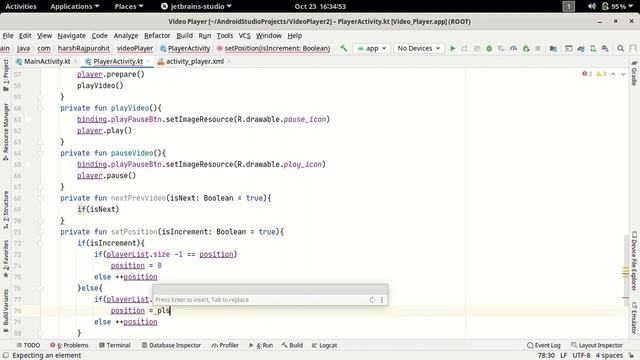640x360 pixels.
Task: Click the Stop run square icon
Action: [538, 48]
